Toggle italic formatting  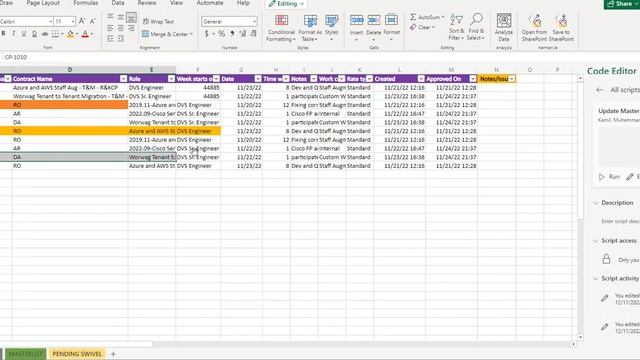coord(13,33)
